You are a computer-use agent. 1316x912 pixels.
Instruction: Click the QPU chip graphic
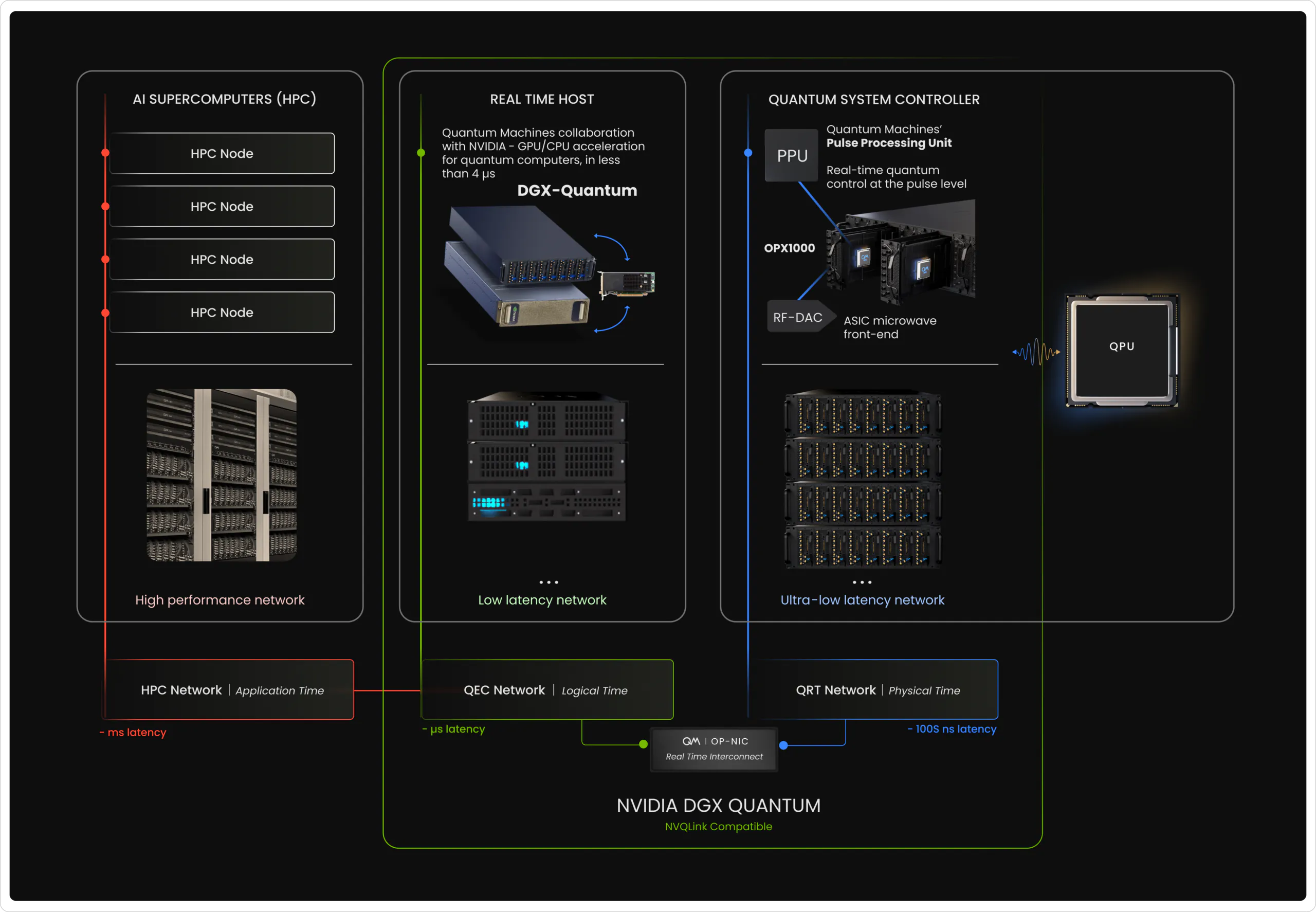coord(1121,350)
